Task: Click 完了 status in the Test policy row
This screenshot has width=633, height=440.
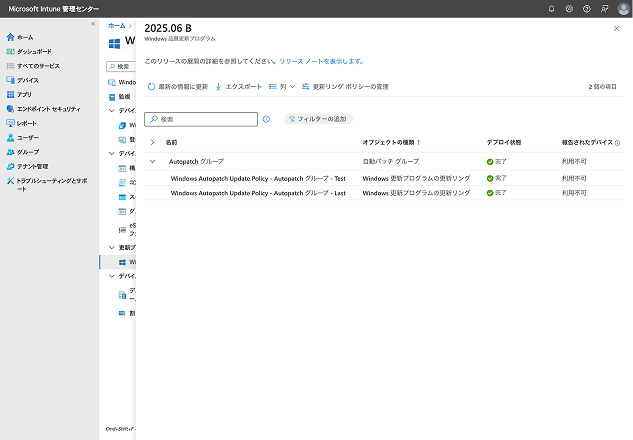Action: coord(497,178)
